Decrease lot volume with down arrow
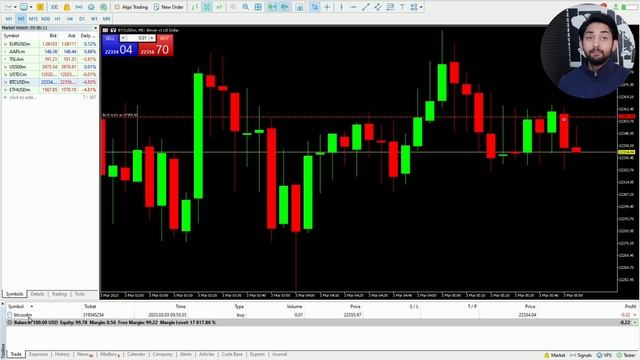This screenshot has height=360, width=640. [123, 38]
